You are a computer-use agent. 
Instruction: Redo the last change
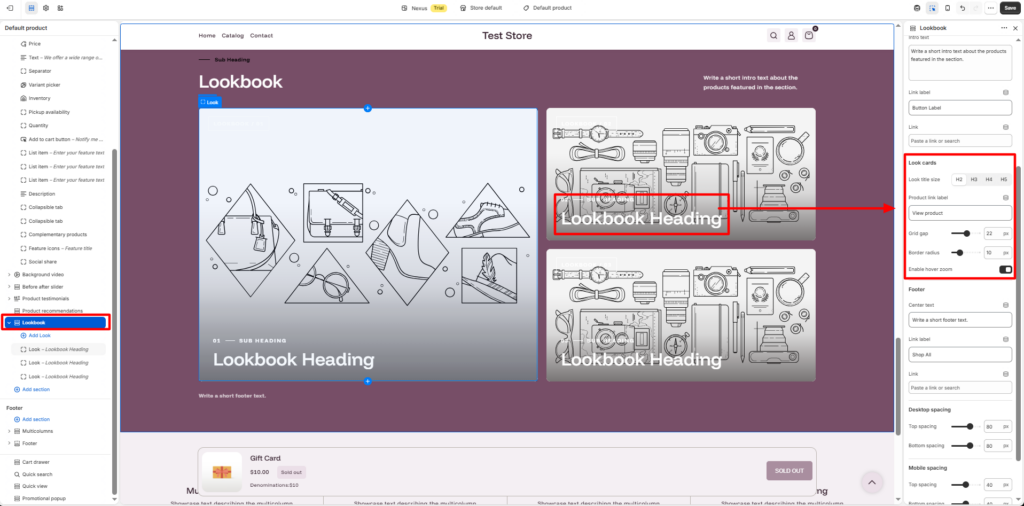pyautogui.click(x=976, y=8)
